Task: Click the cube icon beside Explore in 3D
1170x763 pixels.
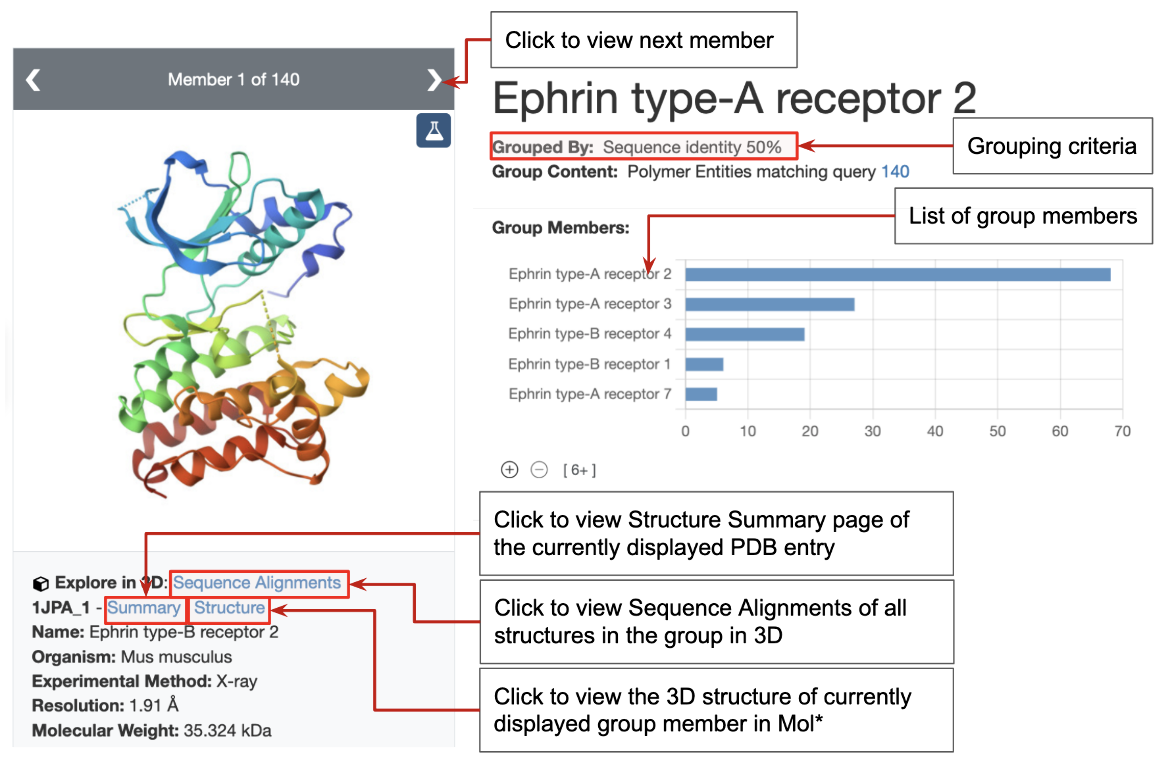Action: point(41,583)
